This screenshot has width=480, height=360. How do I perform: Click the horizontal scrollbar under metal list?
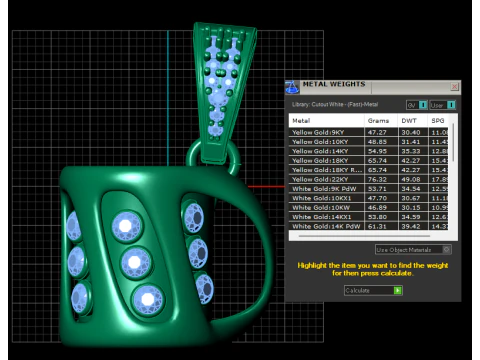pyautogui.click(x=364, y=236)
